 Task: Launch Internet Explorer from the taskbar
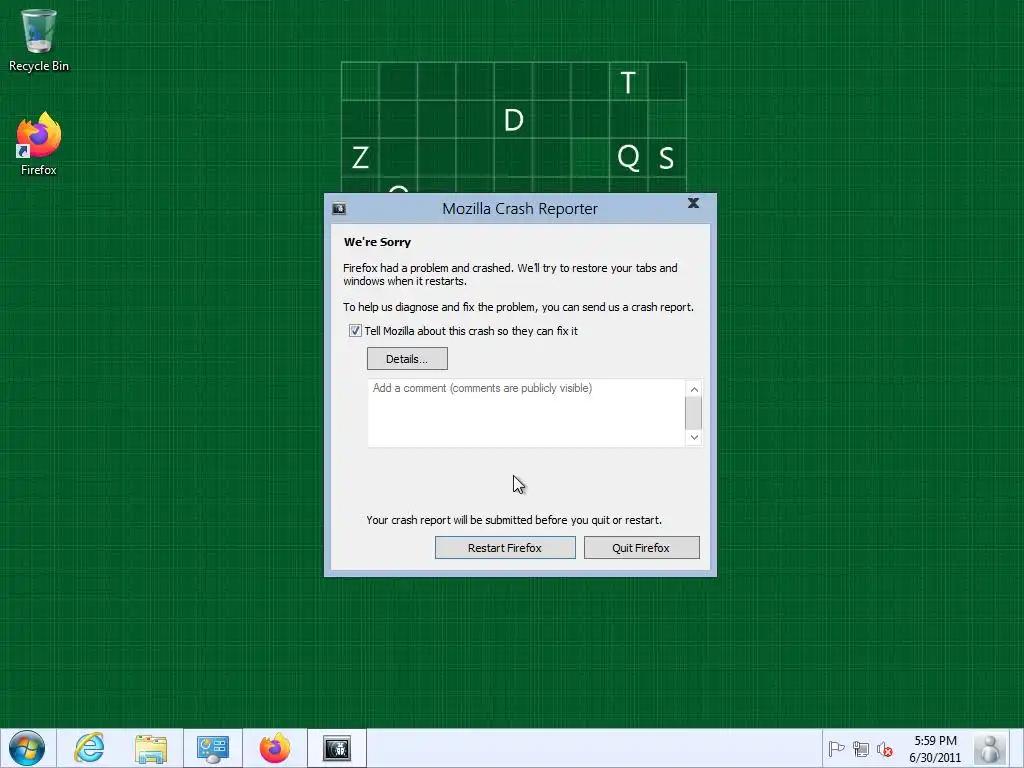click(x=89, y=748)
